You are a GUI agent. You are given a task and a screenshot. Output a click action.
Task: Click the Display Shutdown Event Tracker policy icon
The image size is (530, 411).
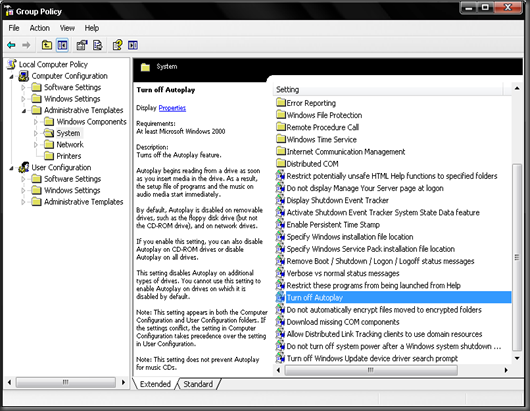pos(280,200)
